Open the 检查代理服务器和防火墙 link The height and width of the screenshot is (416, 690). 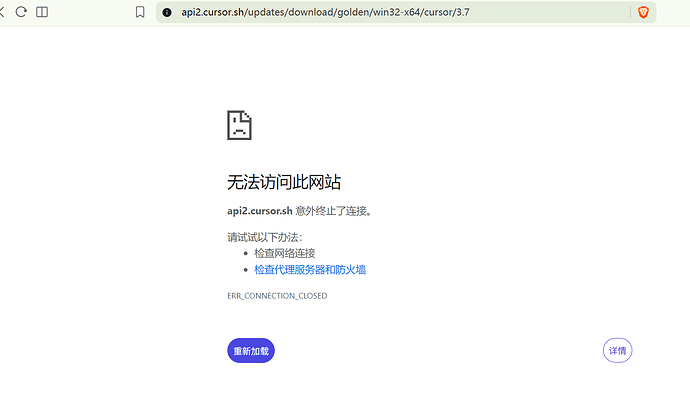(310, 269)
